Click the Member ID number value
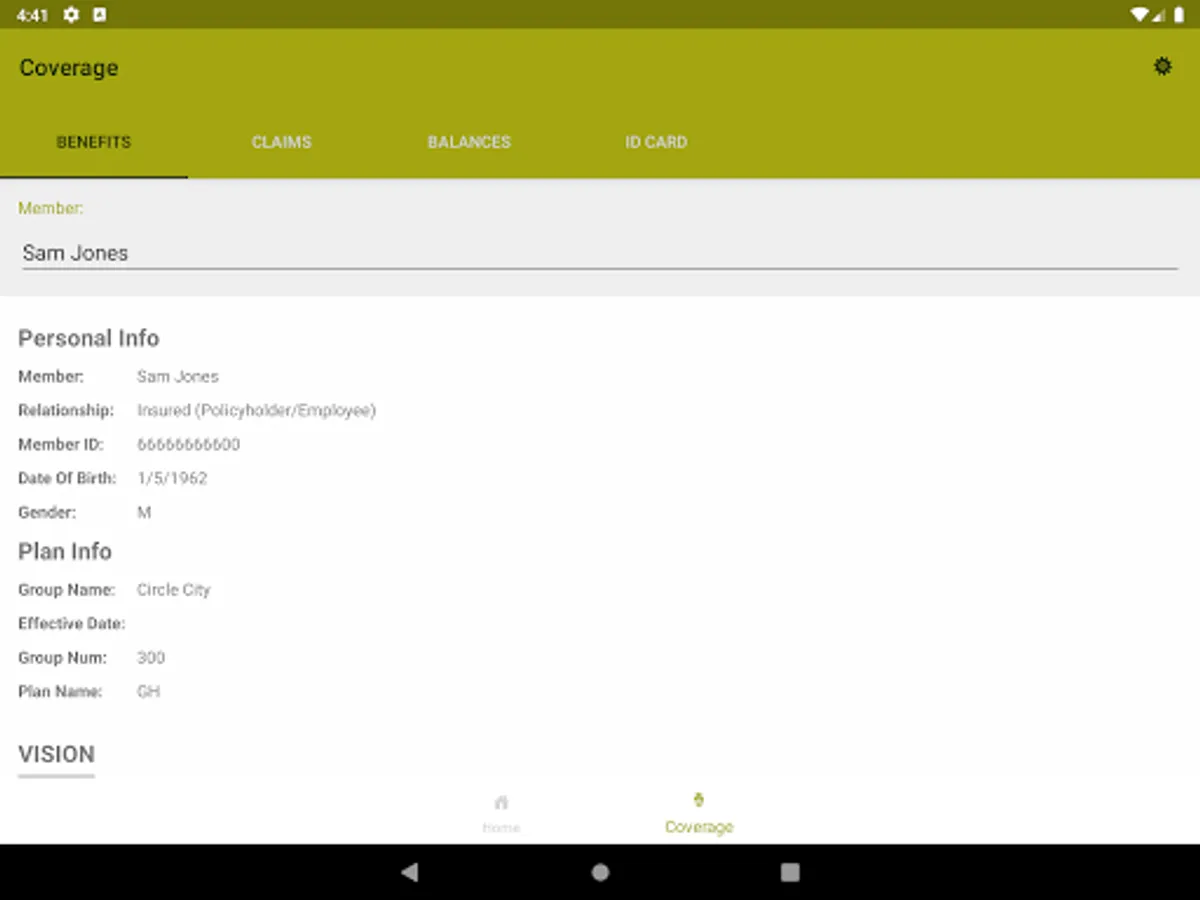The width and height of the screenshot is (1200, 900). click(x=188, y=444)
